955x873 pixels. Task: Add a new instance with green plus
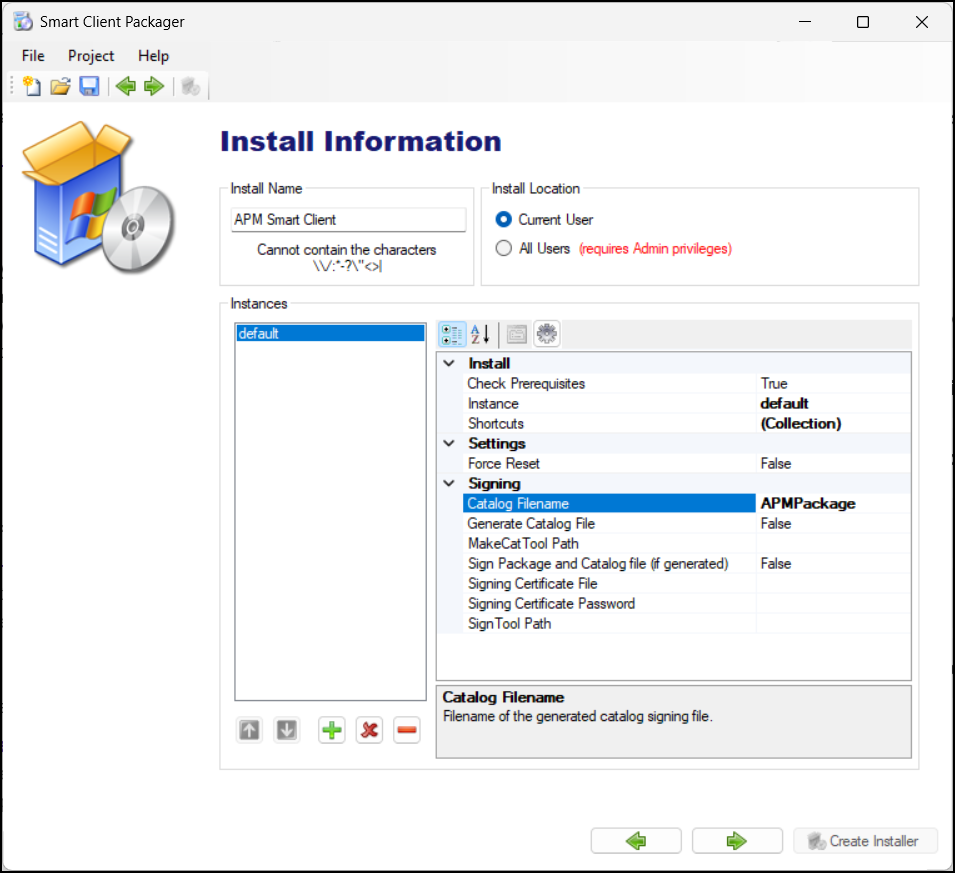click(331, 731)
